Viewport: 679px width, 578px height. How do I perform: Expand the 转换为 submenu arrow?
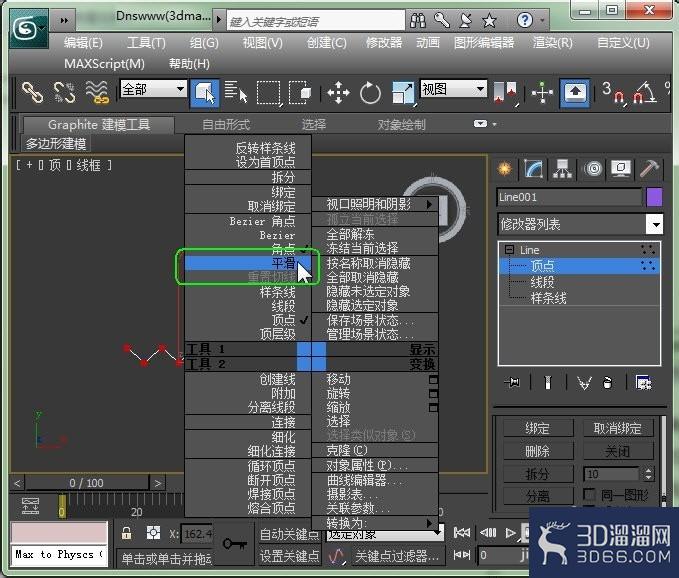(x=429, y=523)
